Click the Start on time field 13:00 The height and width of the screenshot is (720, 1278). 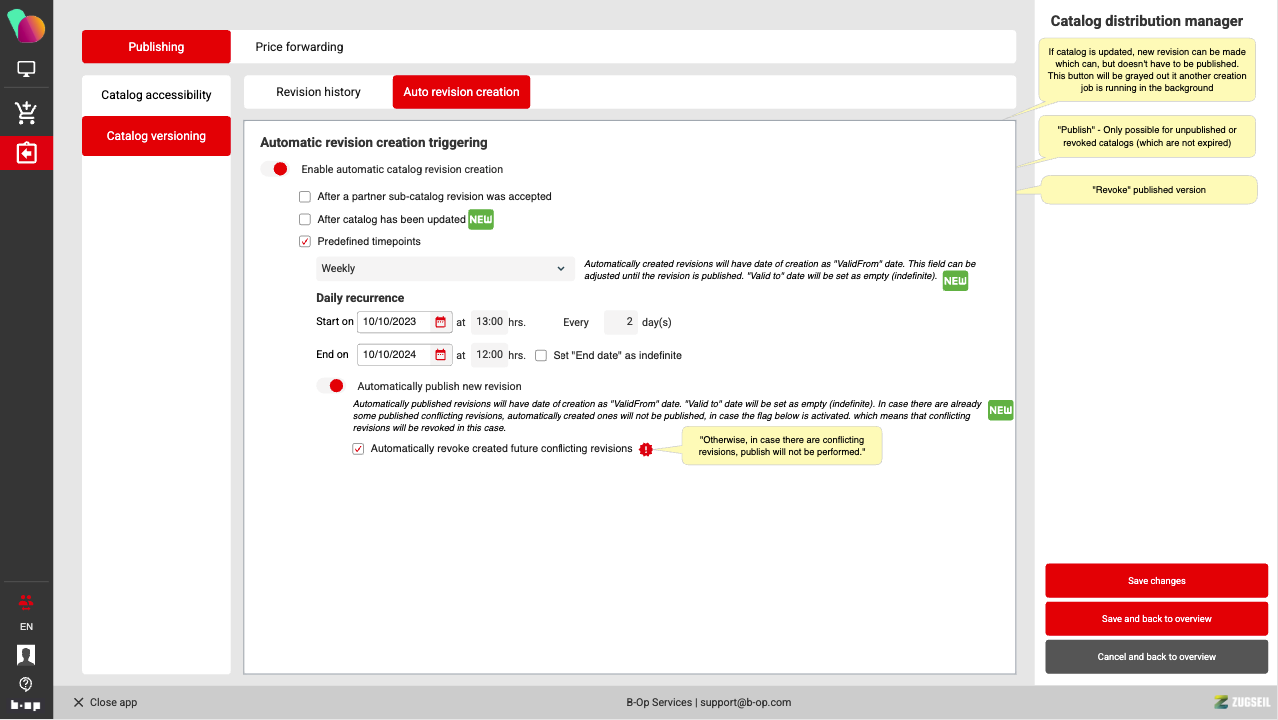(489, 322)
